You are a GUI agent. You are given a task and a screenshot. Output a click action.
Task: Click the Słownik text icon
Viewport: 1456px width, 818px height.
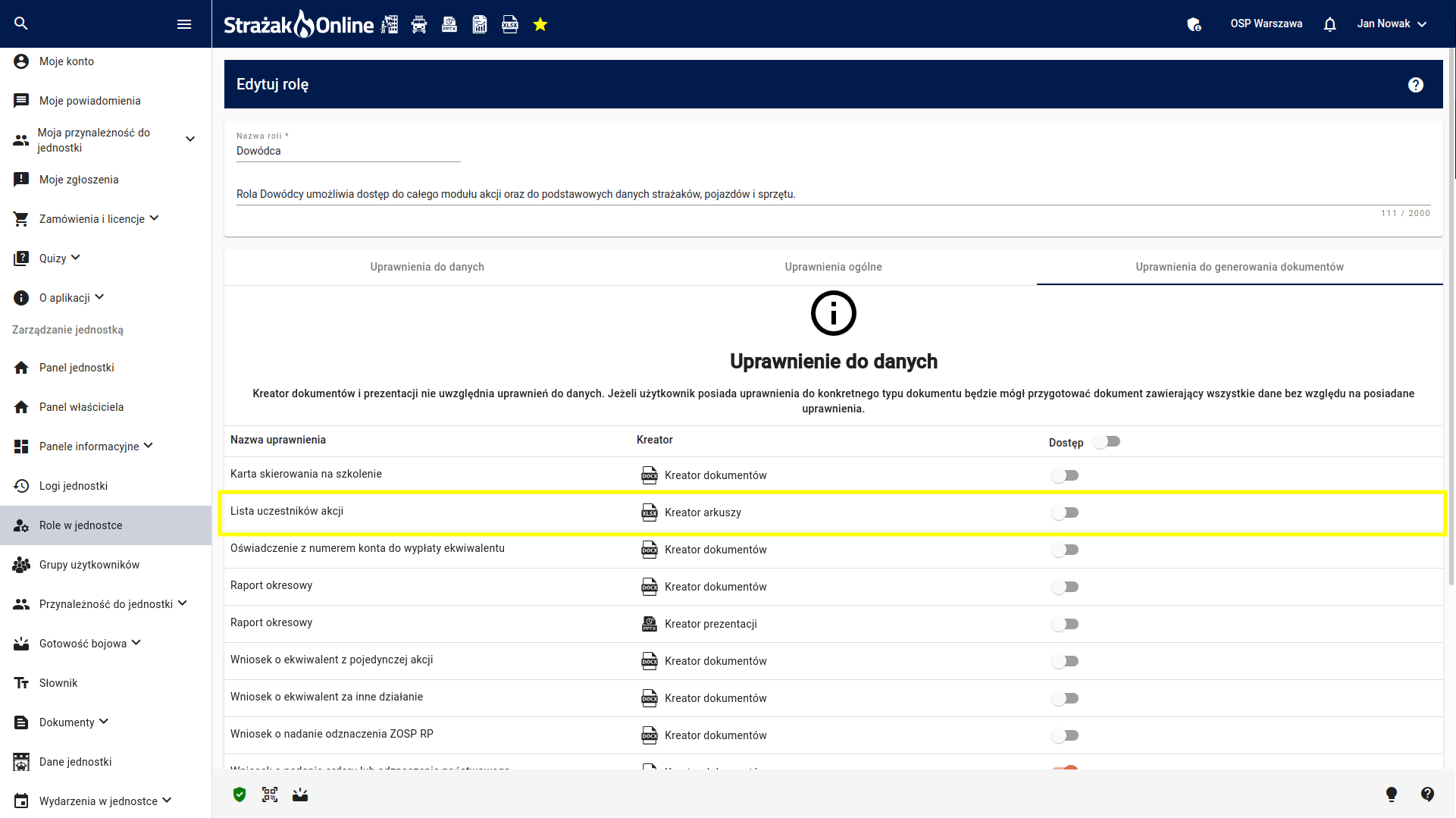click(21, 683)
